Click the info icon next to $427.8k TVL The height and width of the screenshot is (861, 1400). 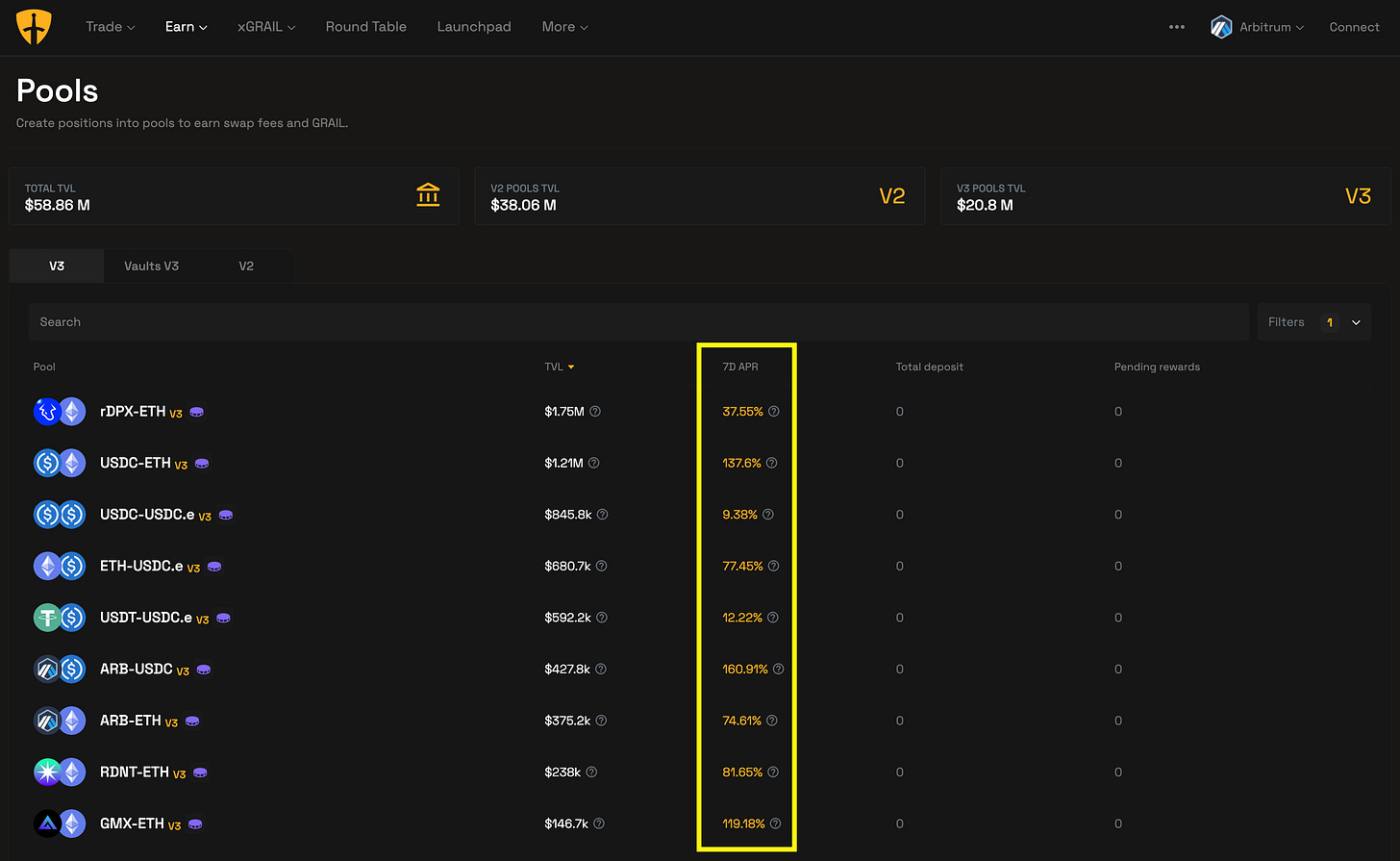(601, 669)
